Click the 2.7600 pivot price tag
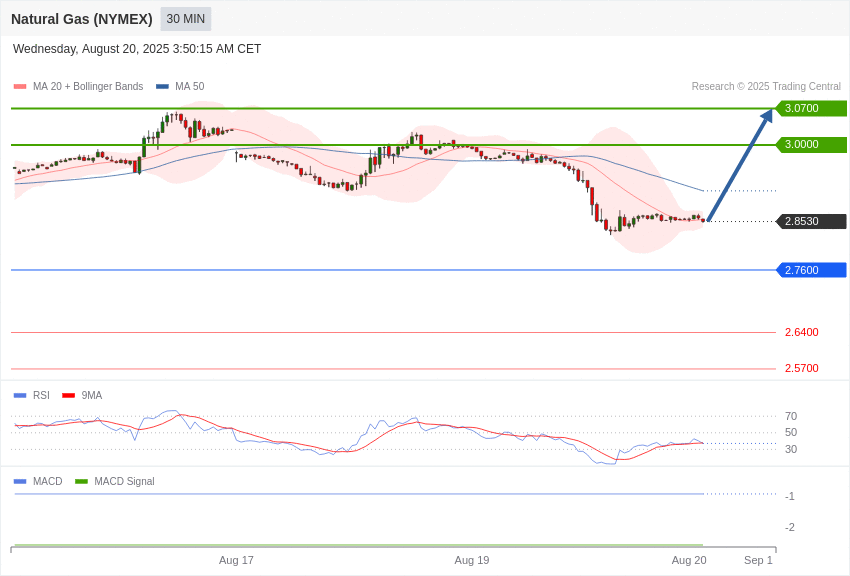850x576 pixels. coord(812,270)
